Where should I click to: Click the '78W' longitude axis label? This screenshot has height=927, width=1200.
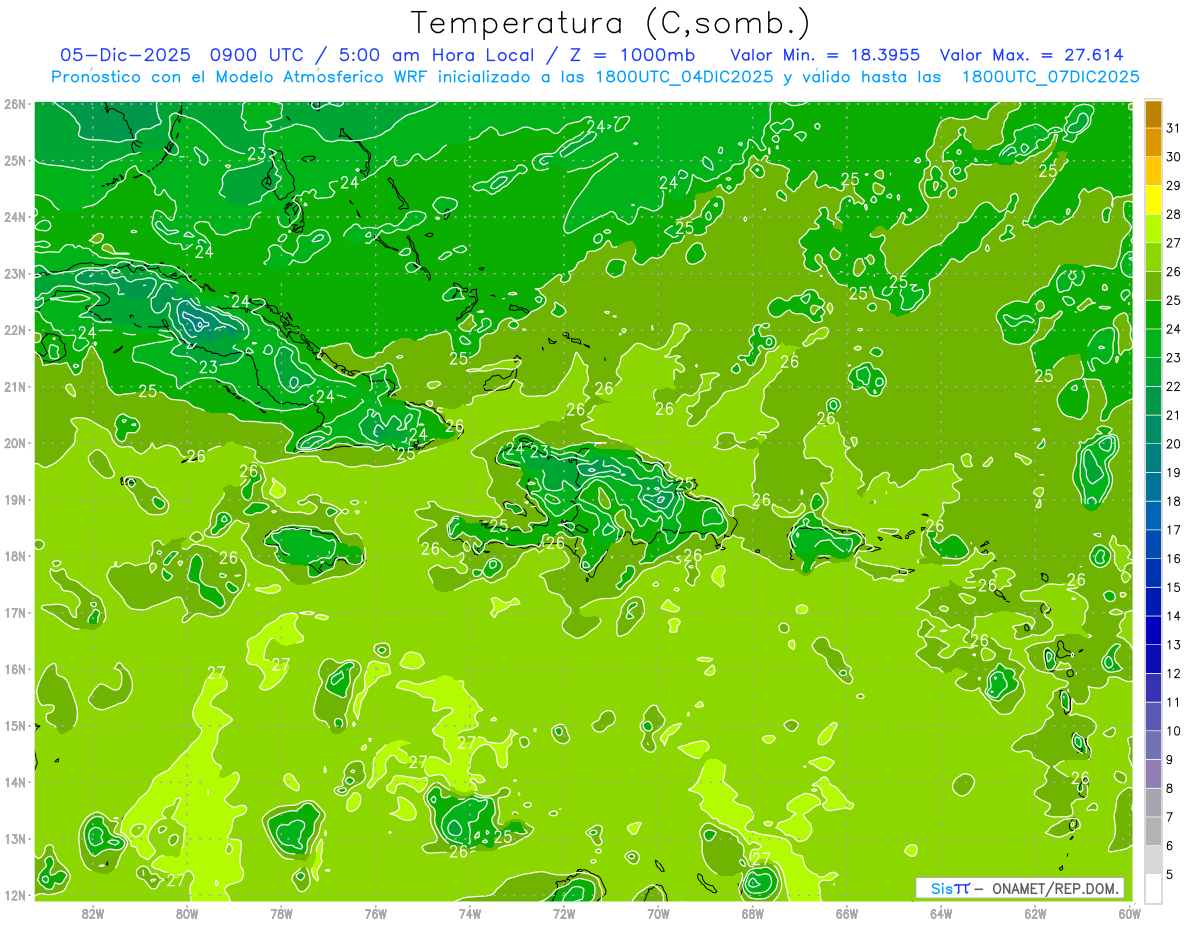pyautogui.click(x=281, y=913)
